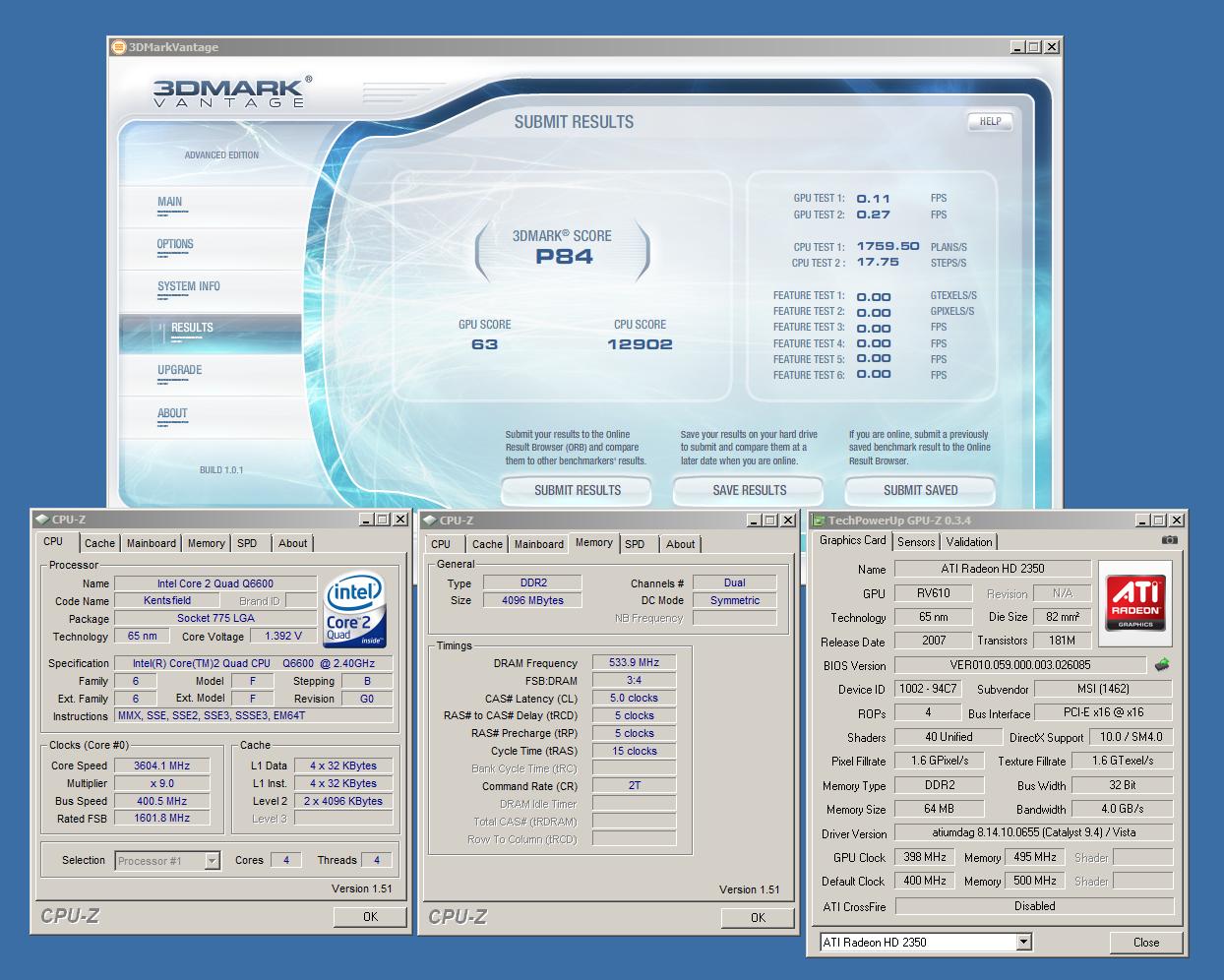Click the CPU score 12902
This screenshot has width=1224, height=980.
[640, 344]
